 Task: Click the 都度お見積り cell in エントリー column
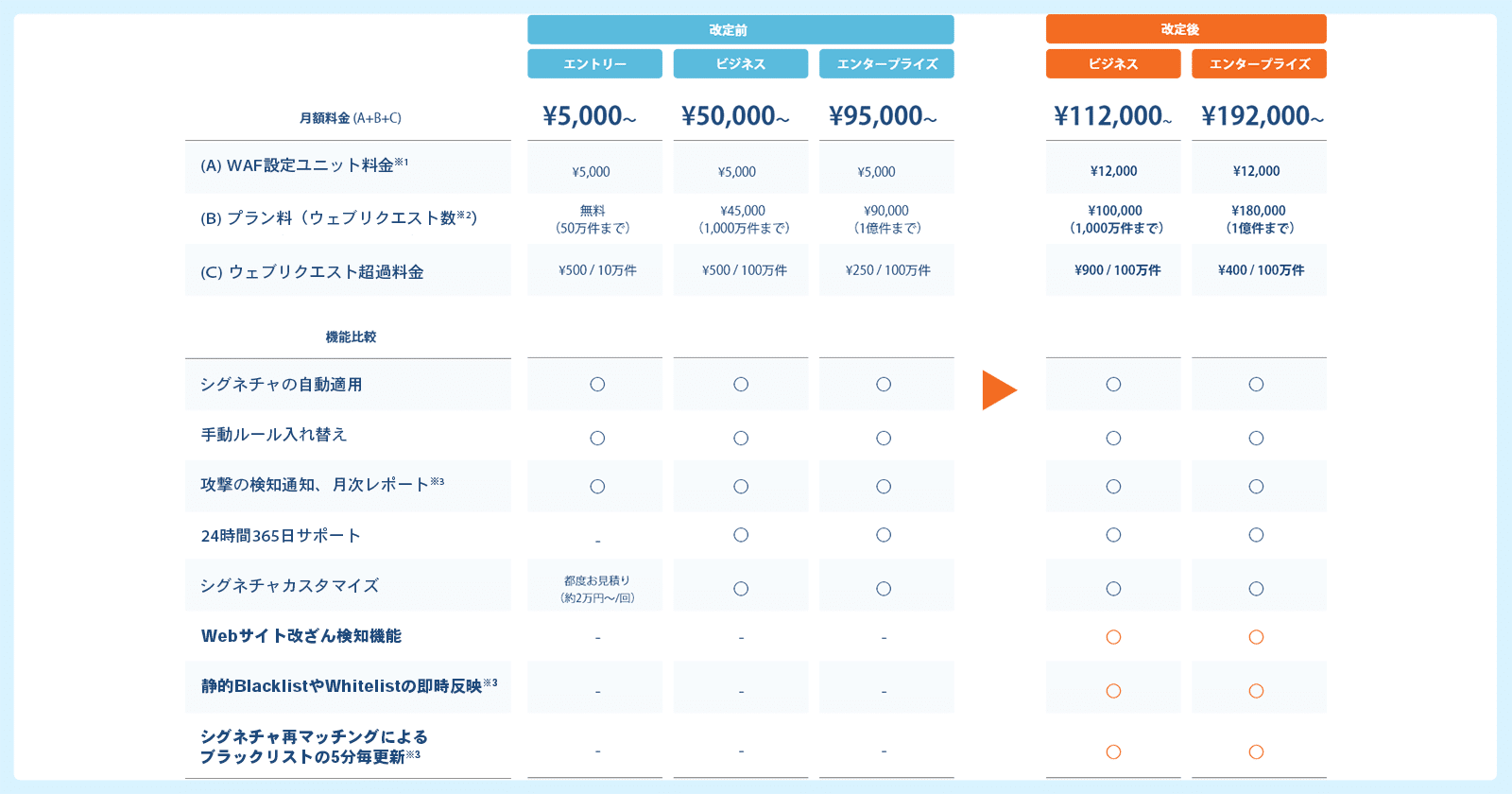tap(596, 589)
